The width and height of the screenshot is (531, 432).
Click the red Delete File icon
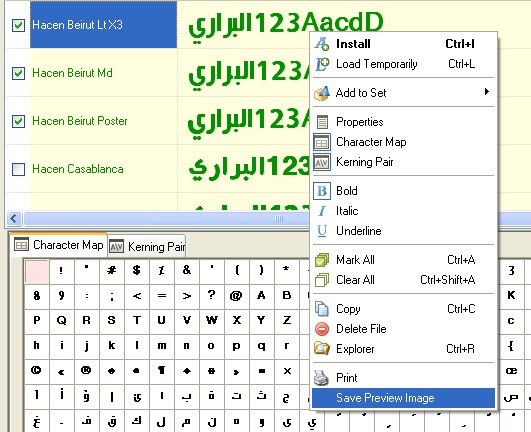click(322, 329)
